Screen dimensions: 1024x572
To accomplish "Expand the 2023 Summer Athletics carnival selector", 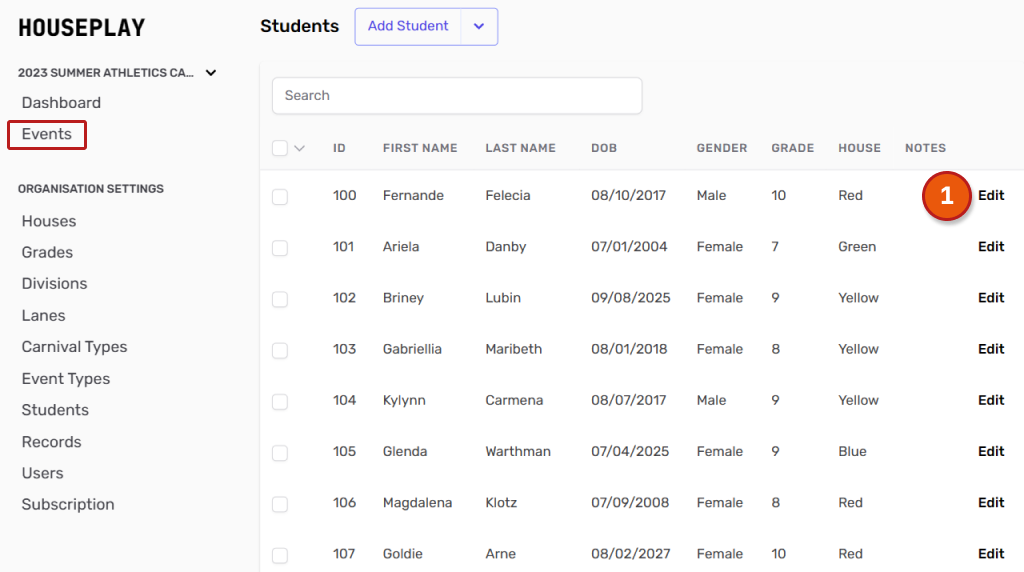I will (211, 73).
